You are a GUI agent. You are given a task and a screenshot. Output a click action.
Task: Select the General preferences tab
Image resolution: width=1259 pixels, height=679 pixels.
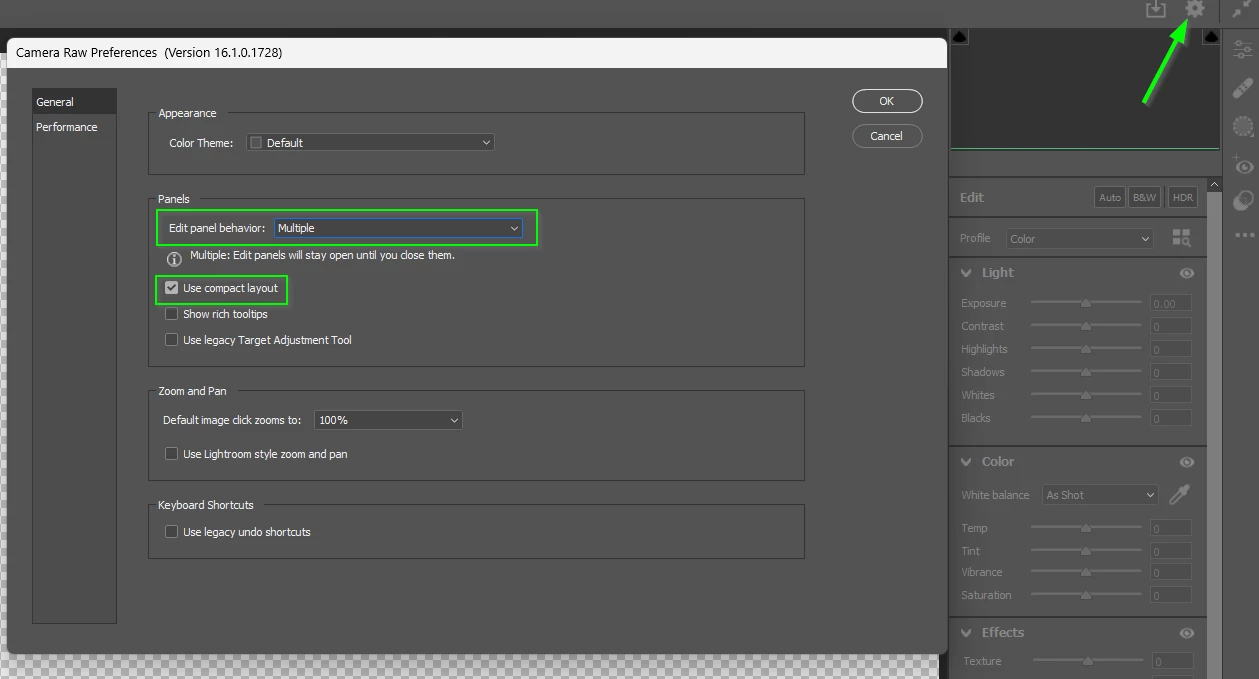(x=74, y=102)
